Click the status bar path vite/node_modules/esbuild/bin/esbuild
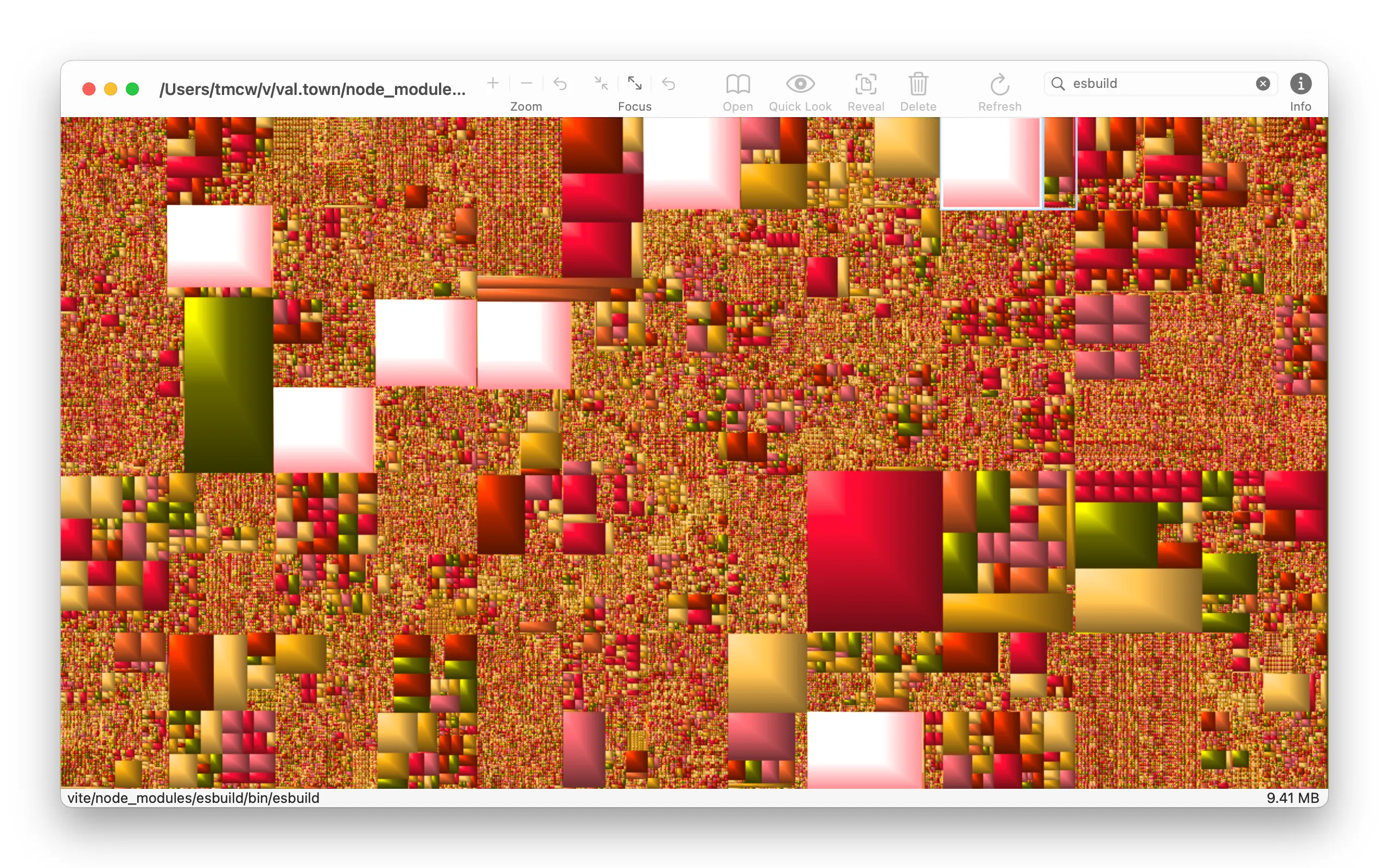 tap(193, 798)
